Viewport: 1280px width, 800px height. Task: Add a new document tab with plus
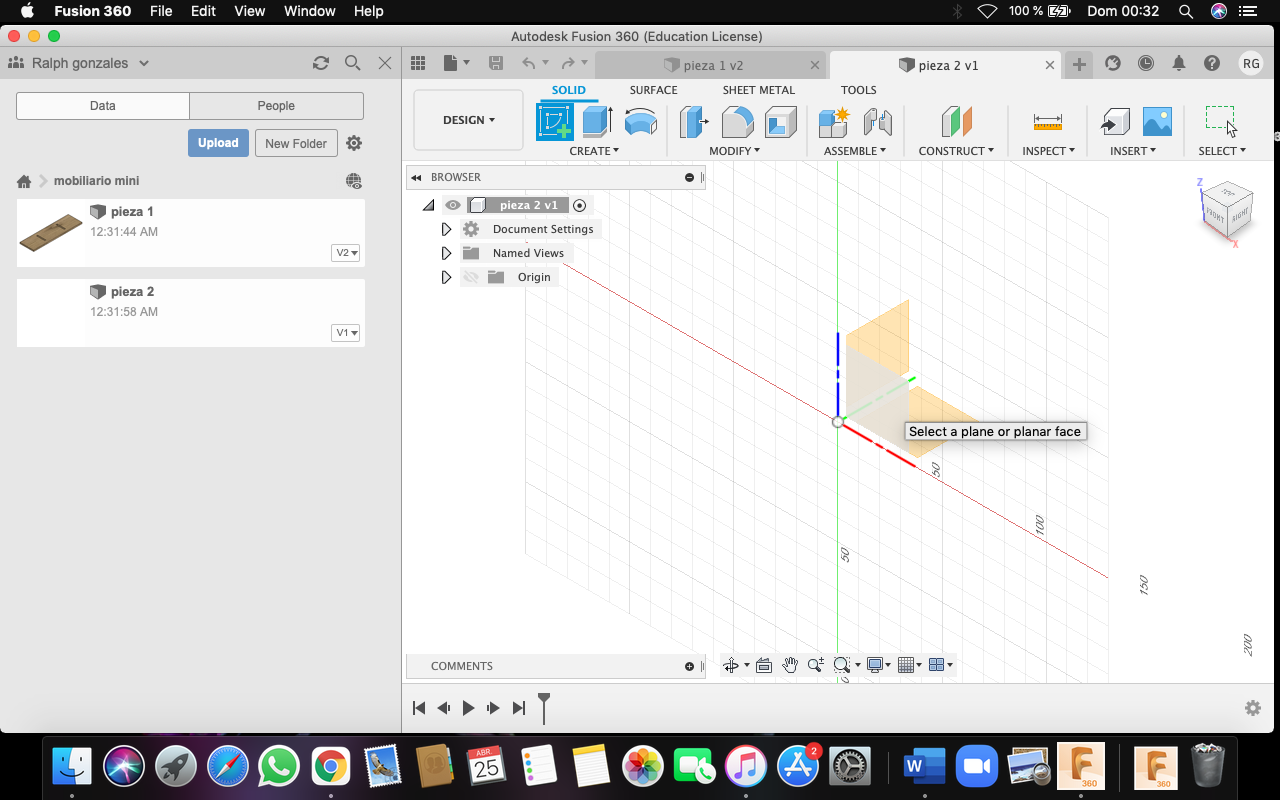1079,65
